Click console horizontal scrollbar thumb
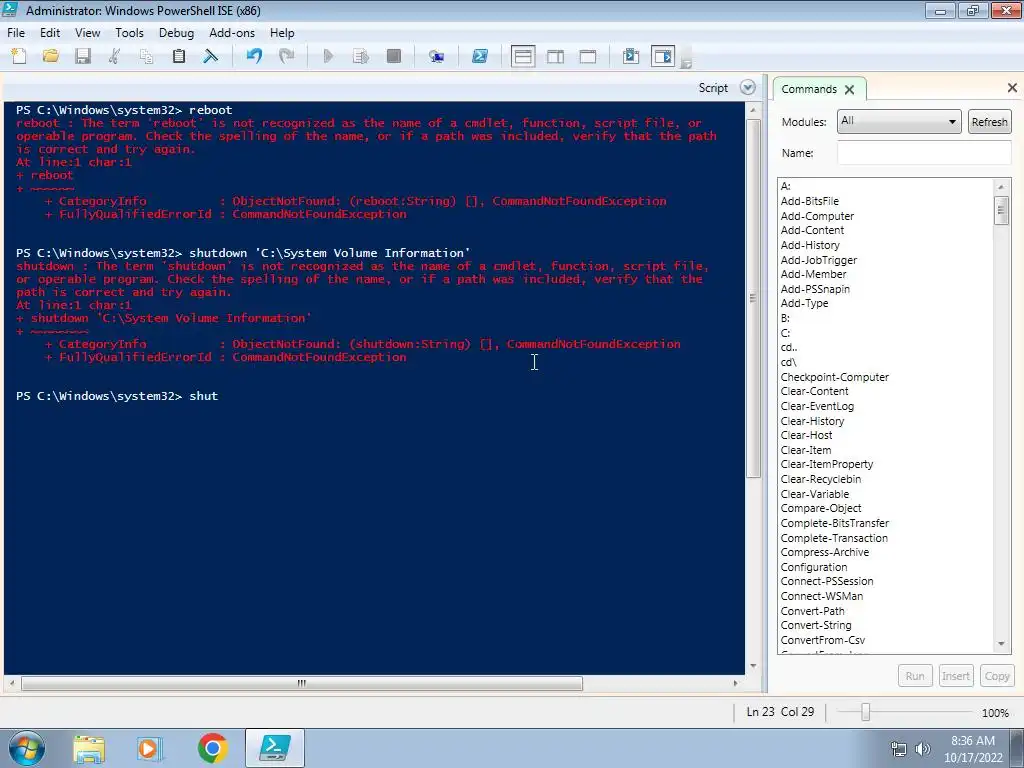Image resolution: width=1024 pixels, height=768 pixels. [302, 683]
